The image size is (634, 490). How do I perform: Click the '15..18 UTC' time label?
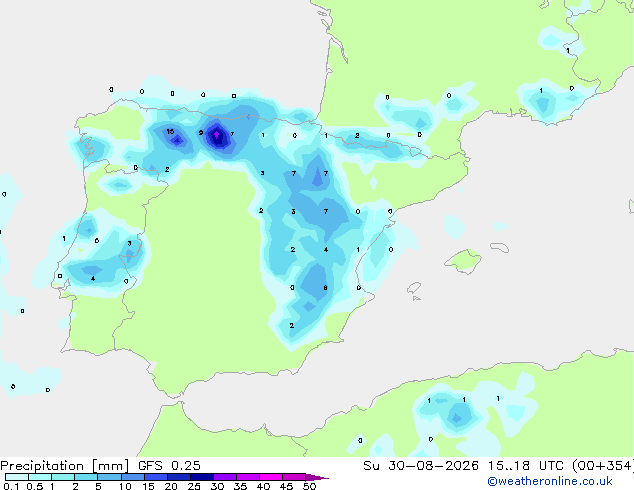point(526,466)
